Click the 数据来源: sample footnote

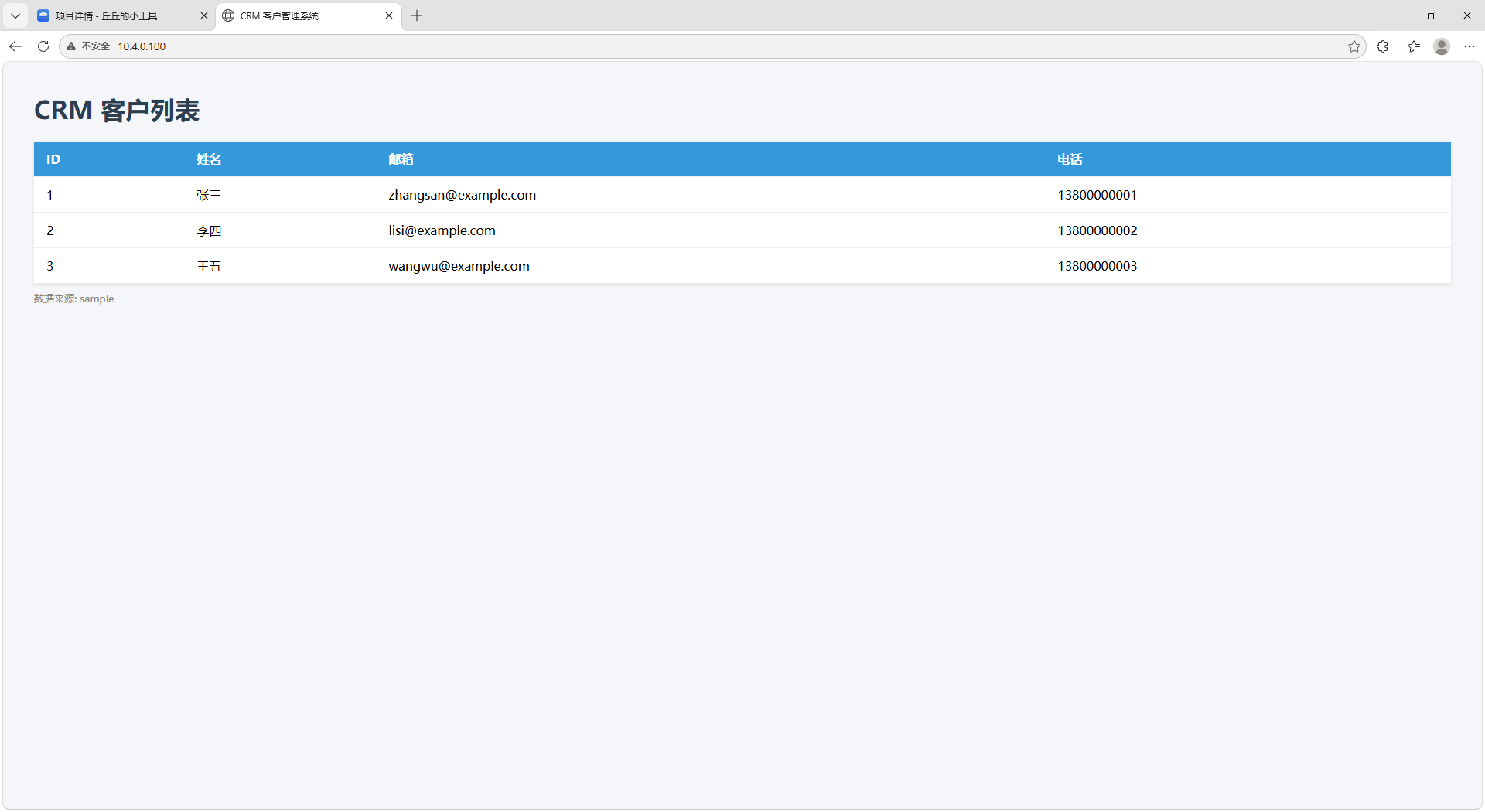coord(73,299)
